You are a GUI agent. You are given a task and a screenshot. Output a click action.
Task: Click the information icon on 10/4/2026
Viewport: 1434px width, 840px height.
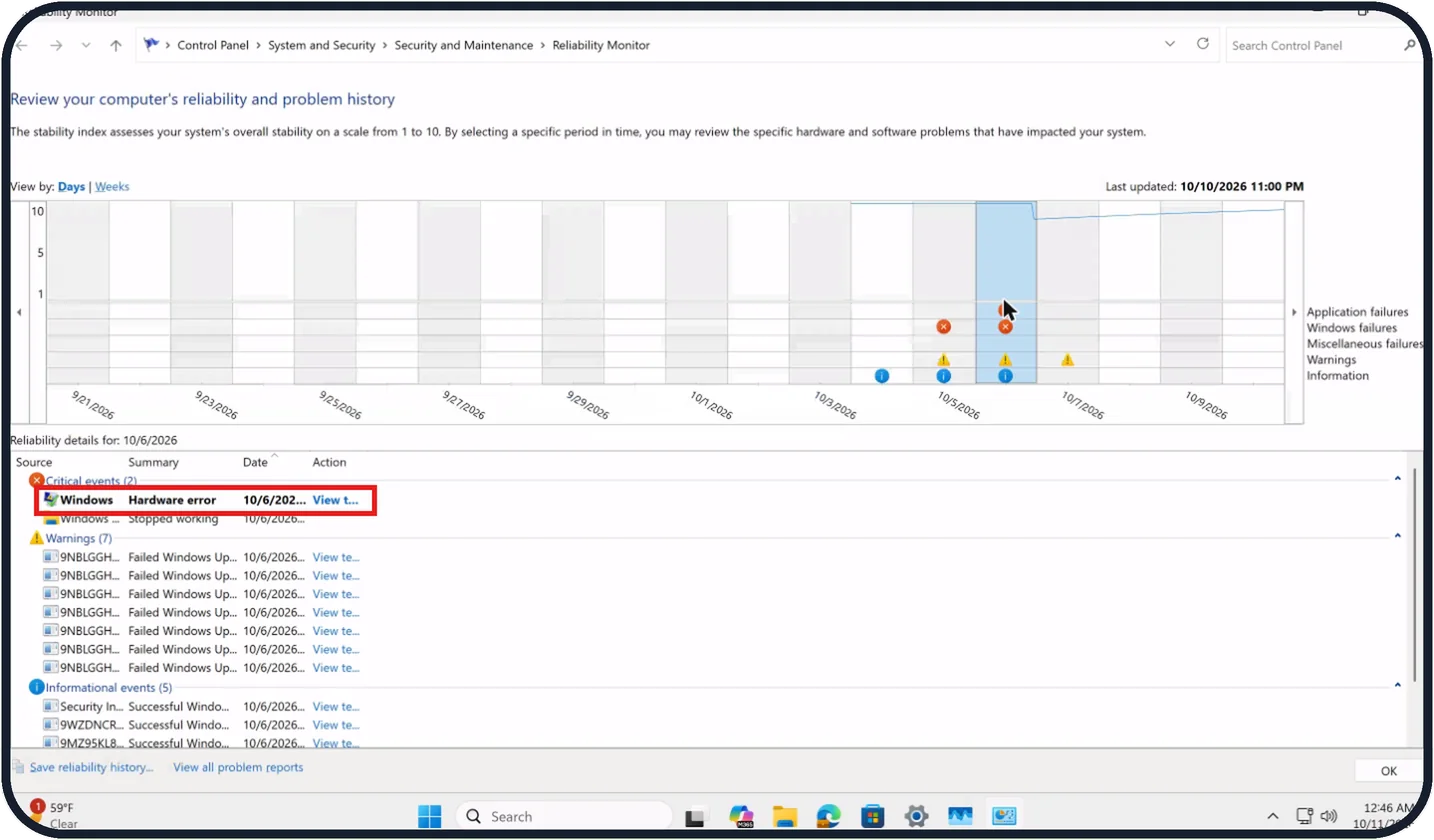click(882, 376)
